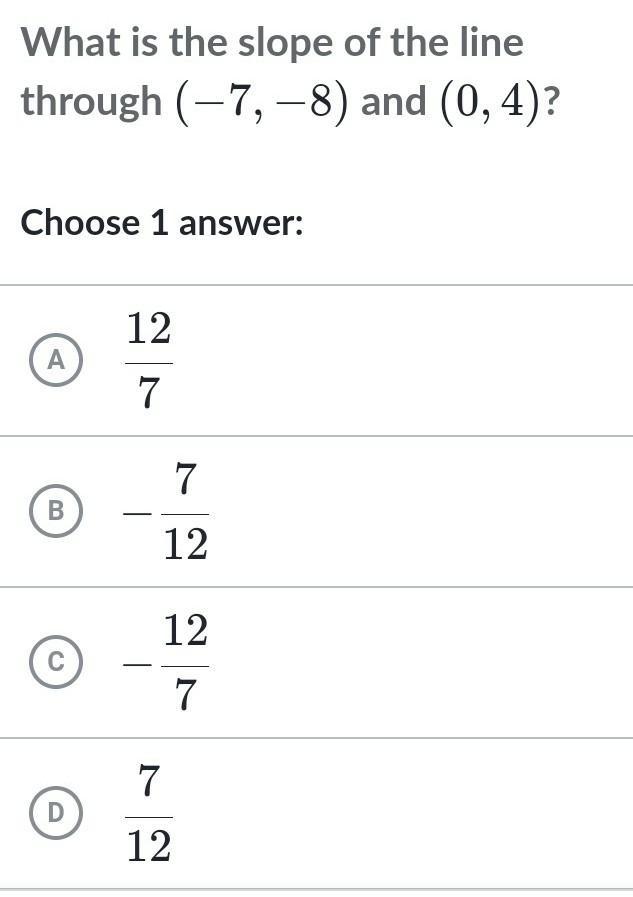Viewport: 633px width, 897px height.
Task: Click numerator 12 of answer A
Action: pyautogui.click(x=149, y=328)
